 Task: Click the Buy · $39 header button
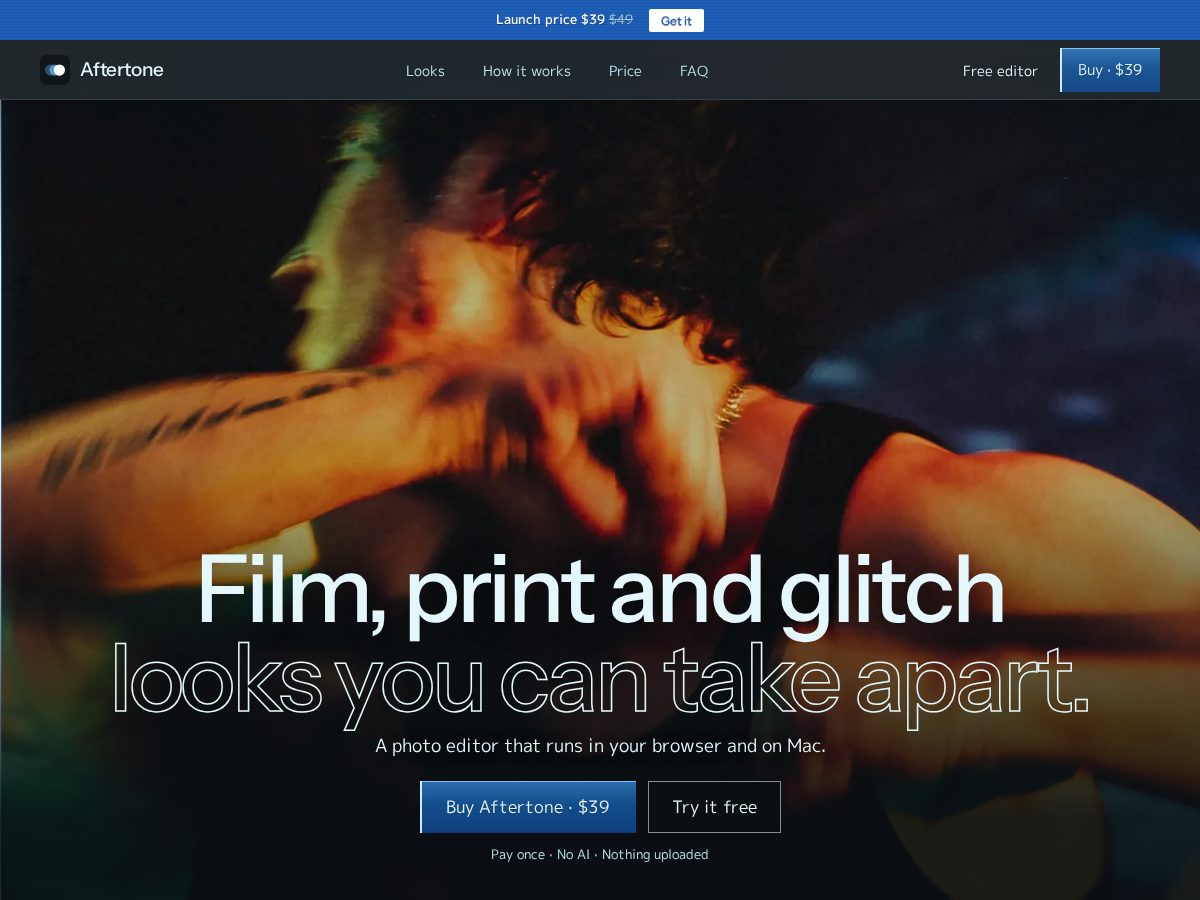coord(1110,70)
